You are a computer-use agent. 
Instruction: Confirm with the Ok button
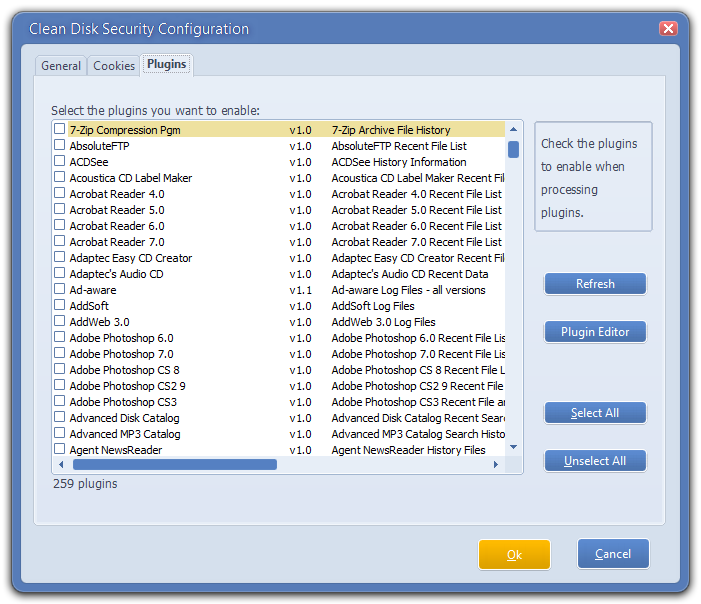514,555
